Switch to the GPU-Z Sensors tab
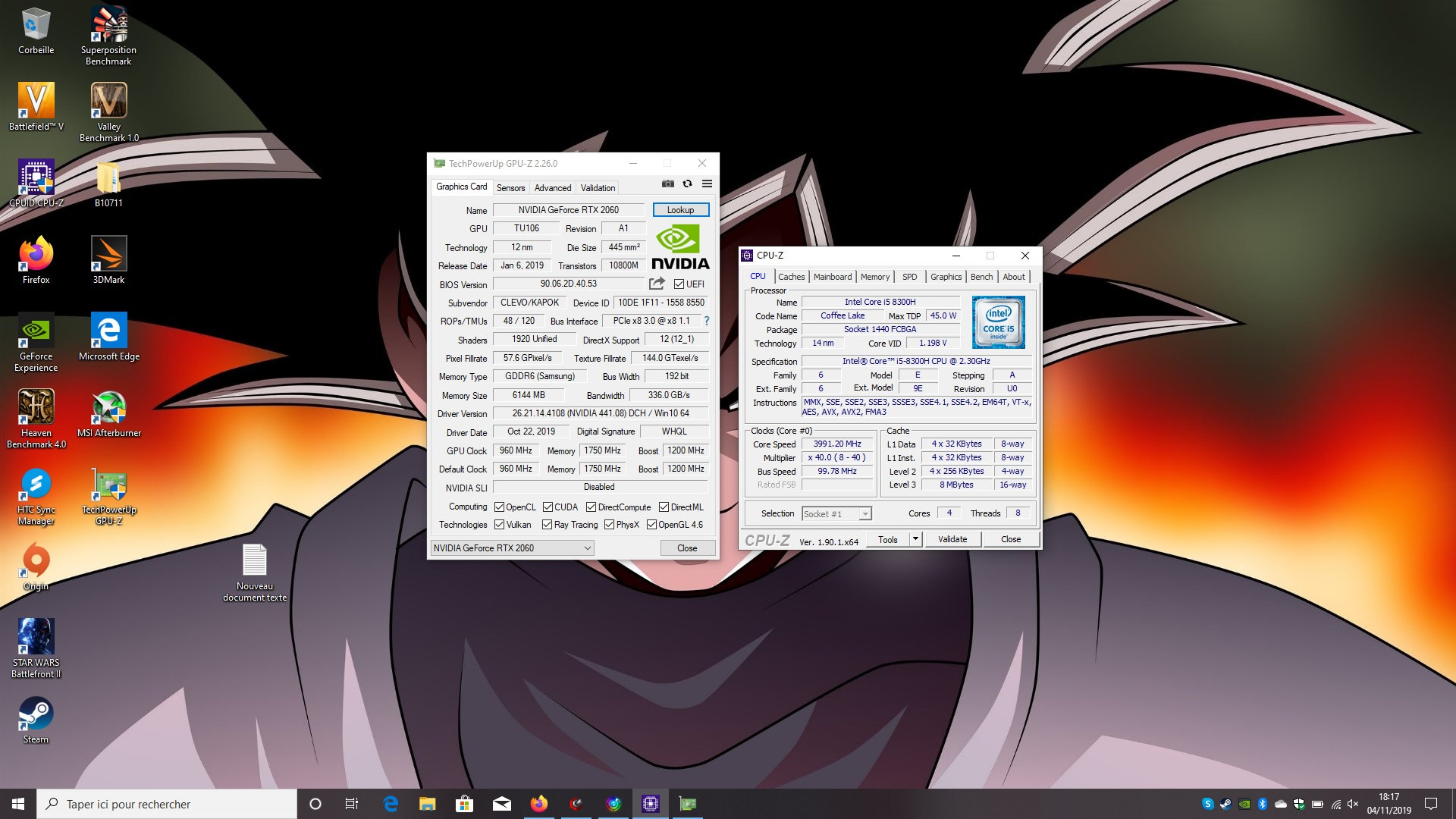 510,188
